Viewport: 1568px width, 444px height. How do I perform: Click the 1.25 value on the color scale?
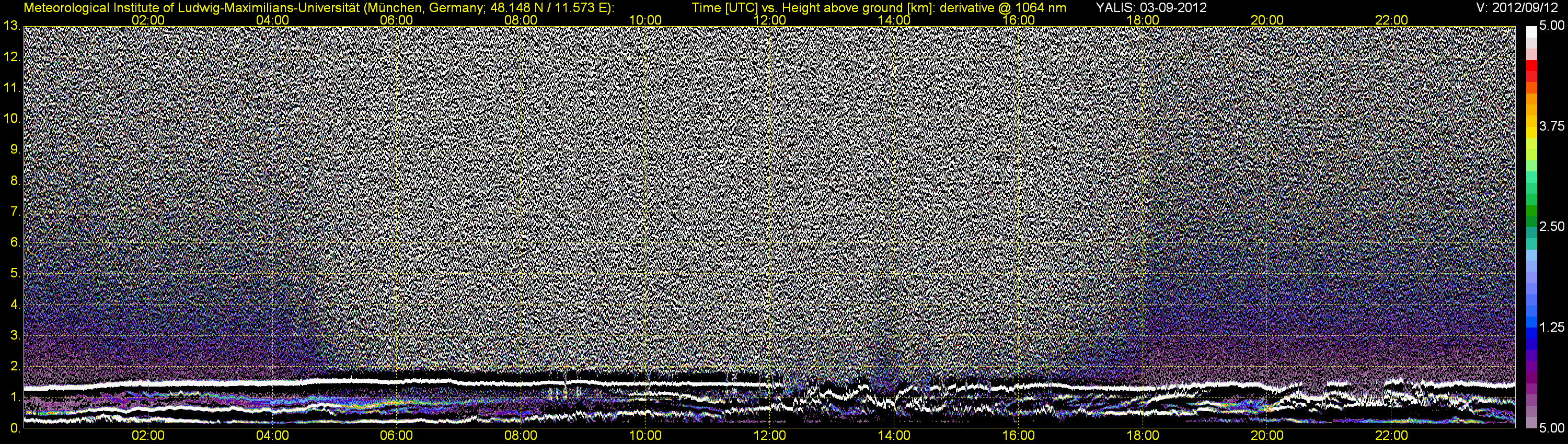point(1552,327)
